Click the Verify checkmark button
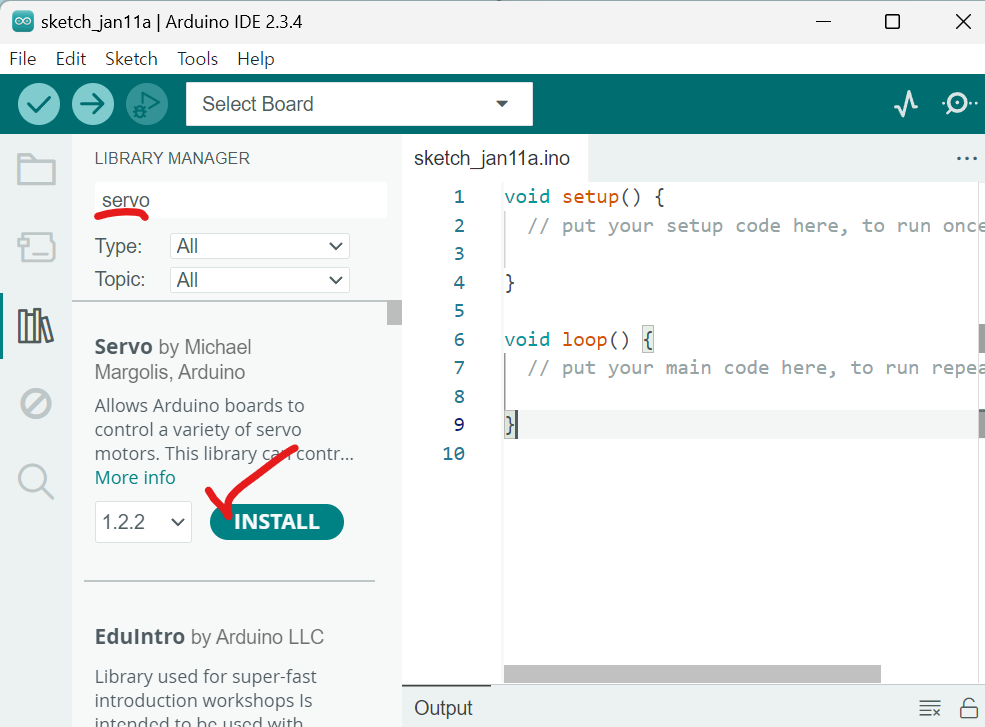The image size is (985, 727). [39, 104]
